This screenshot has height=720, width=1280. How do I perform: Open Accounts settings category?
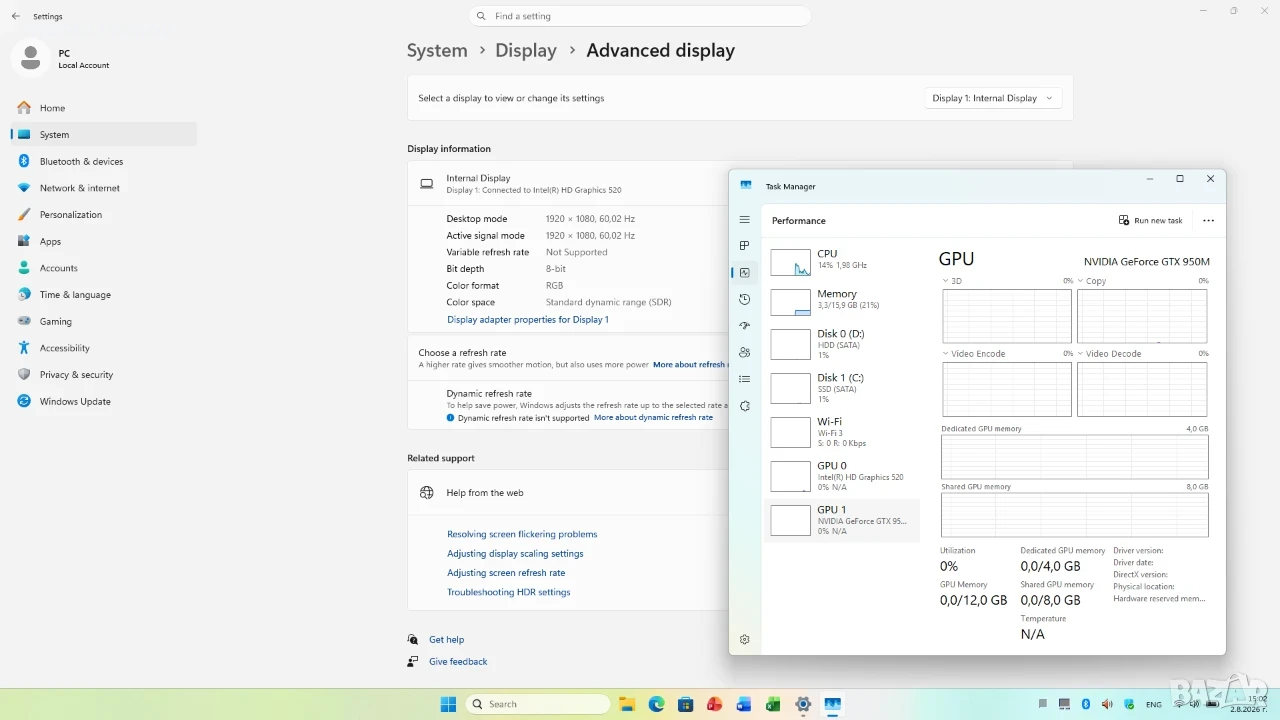coord(104,268)
